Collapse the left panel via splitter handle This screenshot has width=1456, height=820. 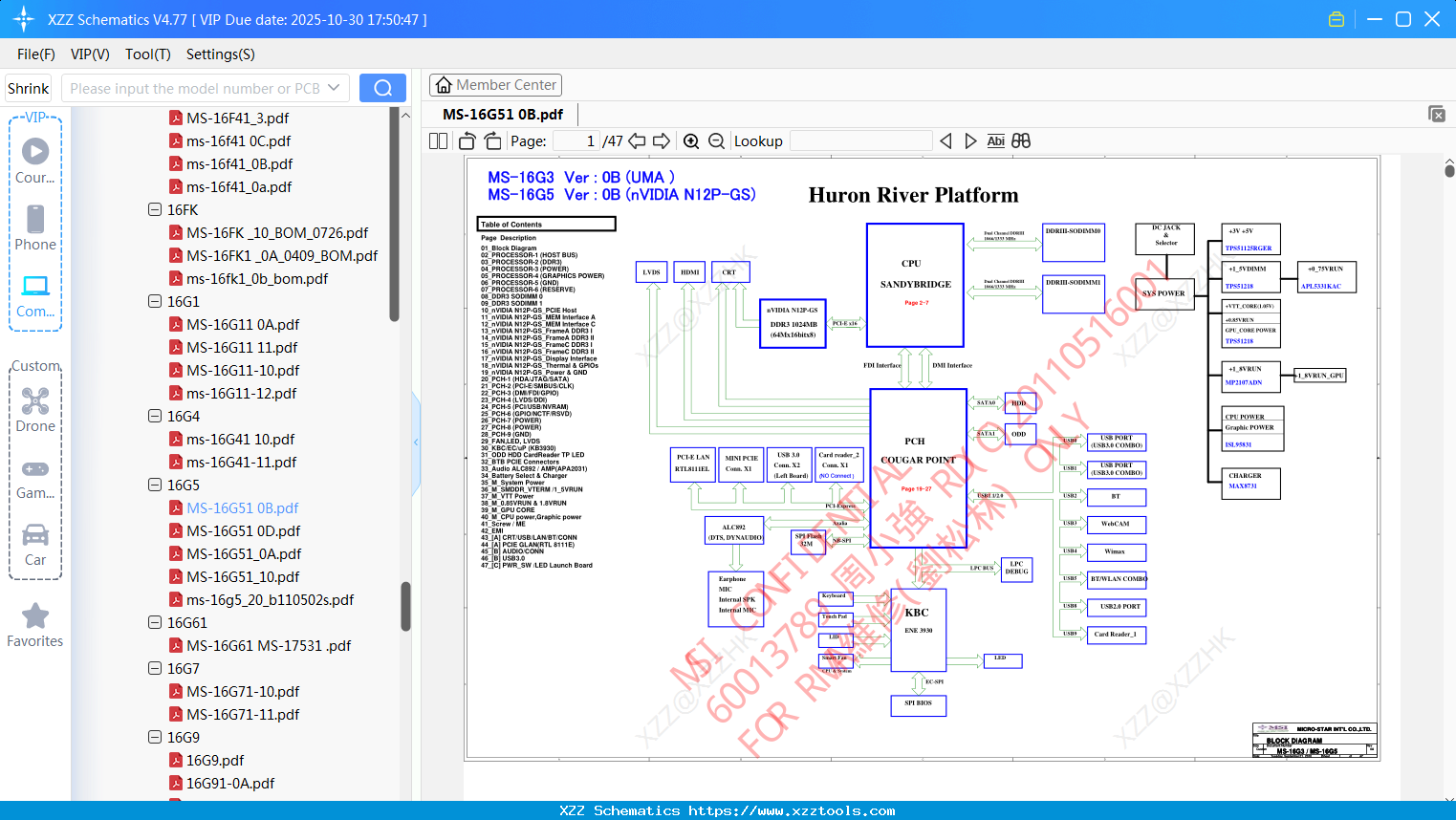click(416, 442)
